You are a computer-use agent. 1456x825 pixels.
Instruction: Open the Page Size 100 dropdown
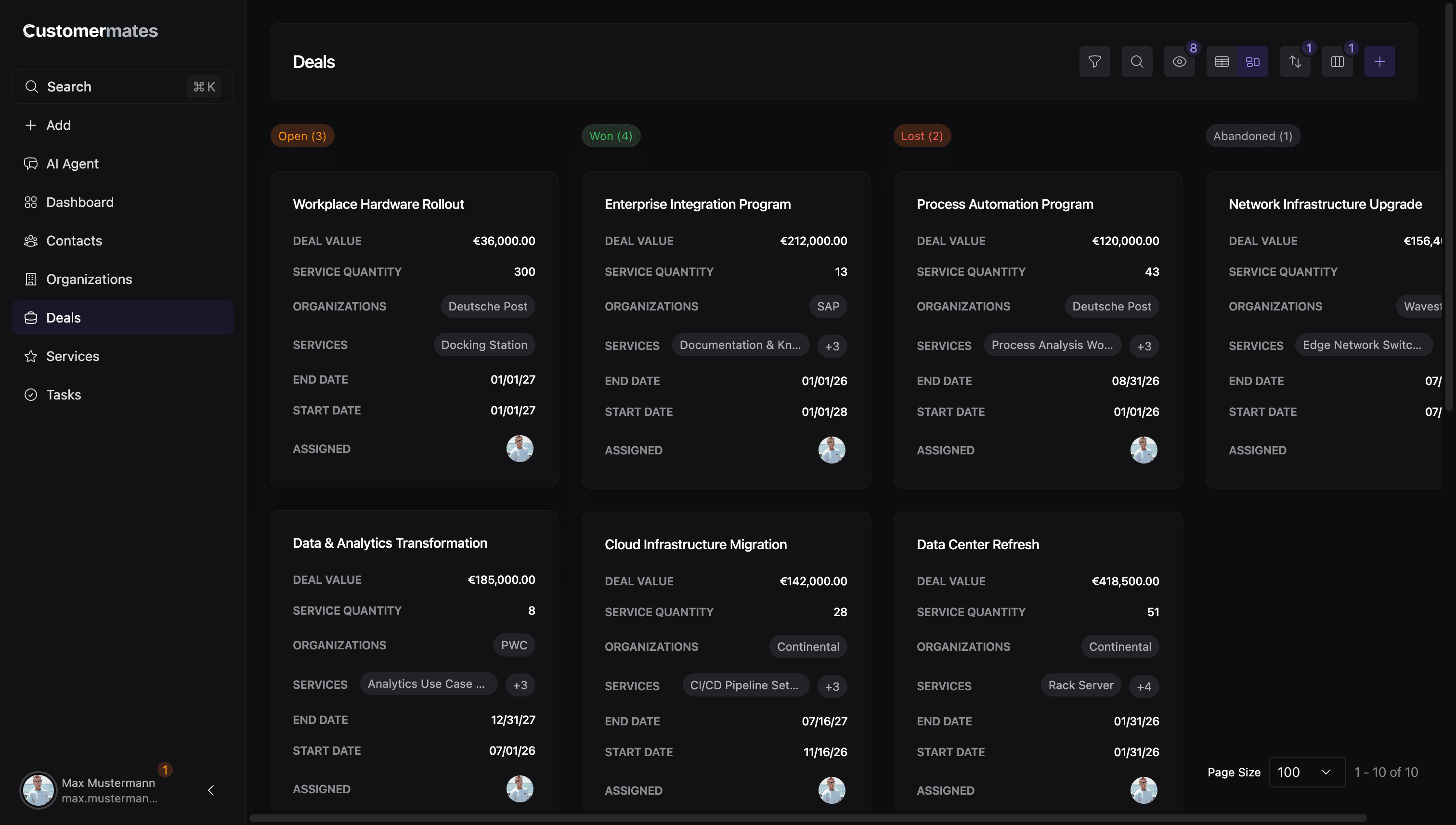pos(1306,772)
